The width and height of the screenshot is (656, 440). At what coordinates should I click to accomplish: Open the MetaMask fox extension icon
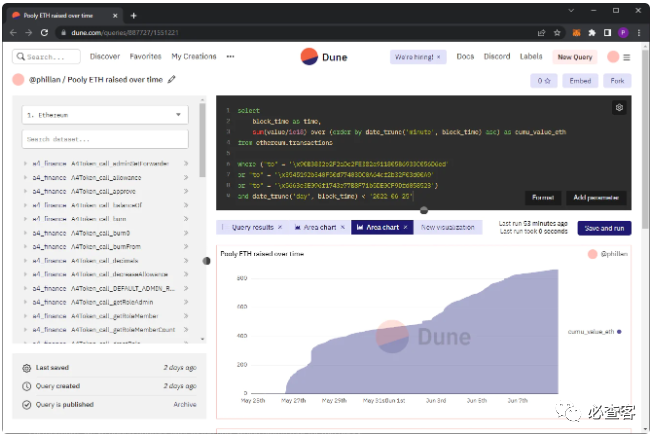coord(577,33)
